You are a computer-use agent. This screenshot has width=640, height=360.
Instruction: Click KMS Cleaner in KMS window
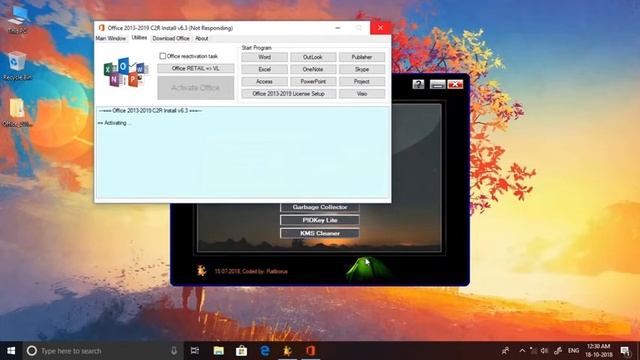tap(320, 233)
